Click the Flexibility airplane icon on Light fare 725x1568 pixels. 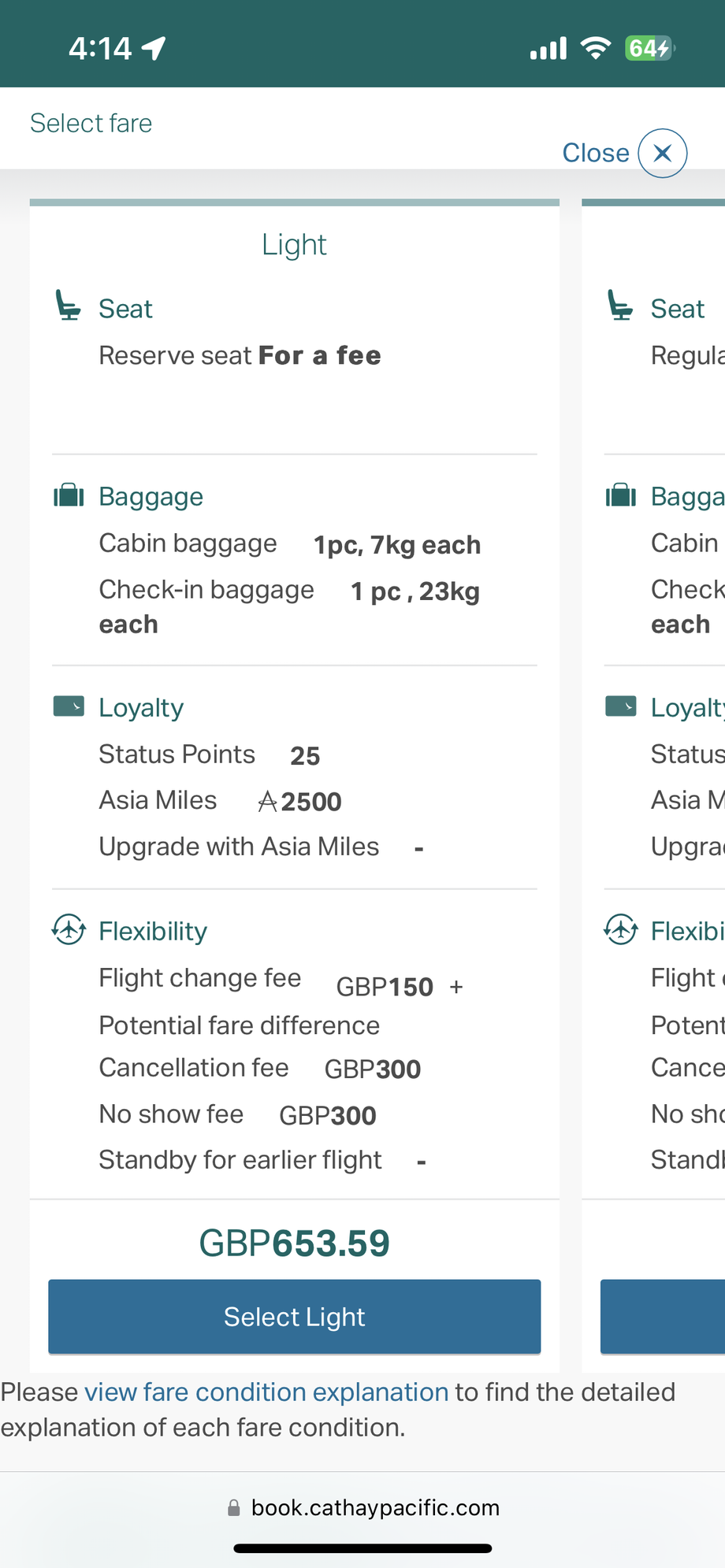coord(69,929)
